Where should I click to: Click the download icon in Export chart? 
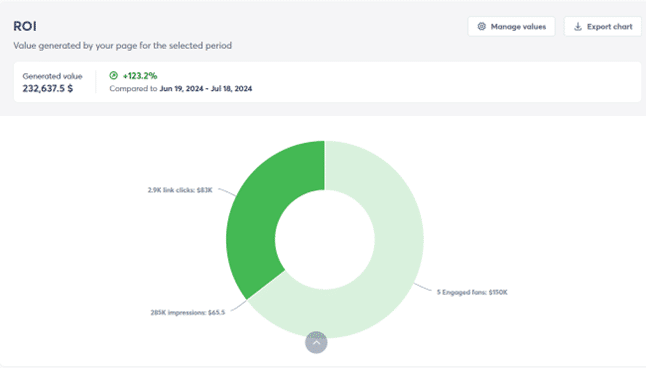point(578,27)
